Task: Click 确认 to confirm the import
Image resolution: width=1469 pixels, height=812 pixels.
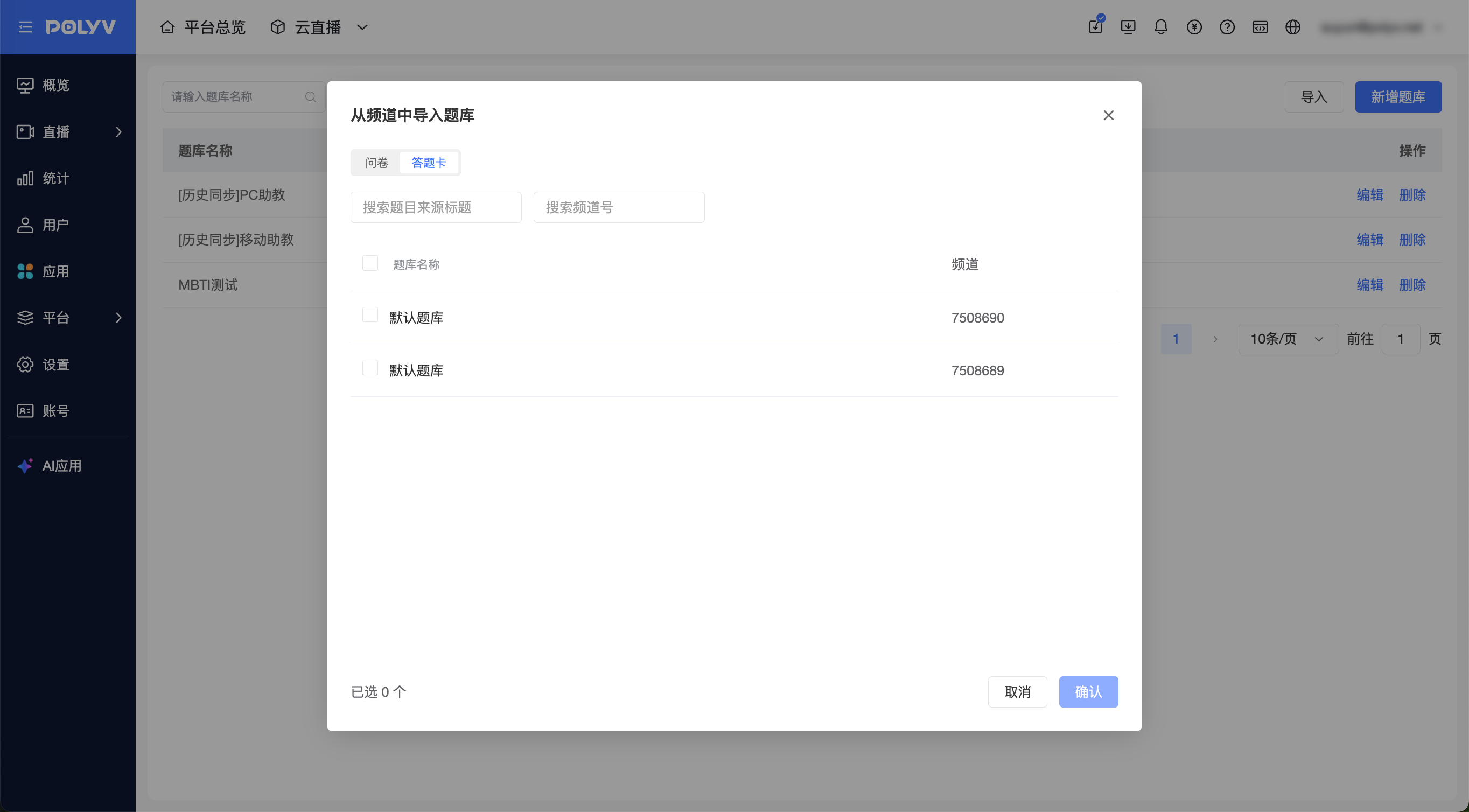Action: click(x=1088, y=692)
